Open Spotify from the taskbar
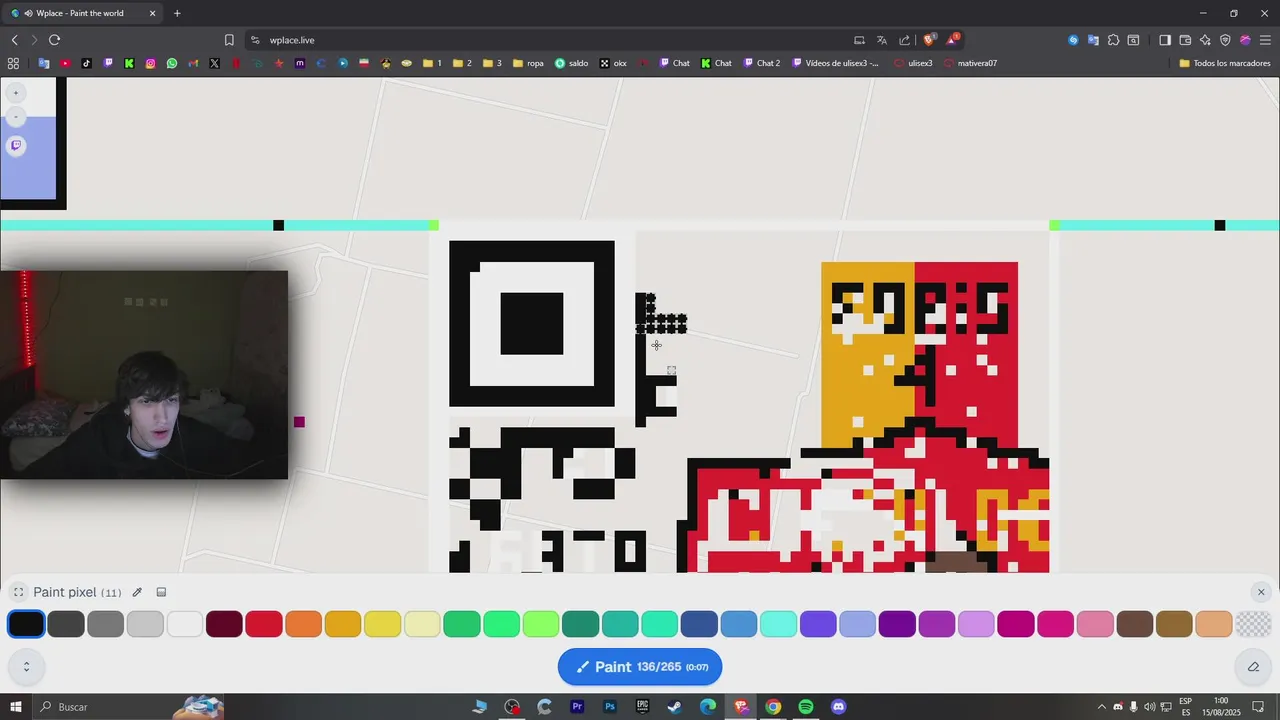This screenshot has width=1280, height=720. 806,707
